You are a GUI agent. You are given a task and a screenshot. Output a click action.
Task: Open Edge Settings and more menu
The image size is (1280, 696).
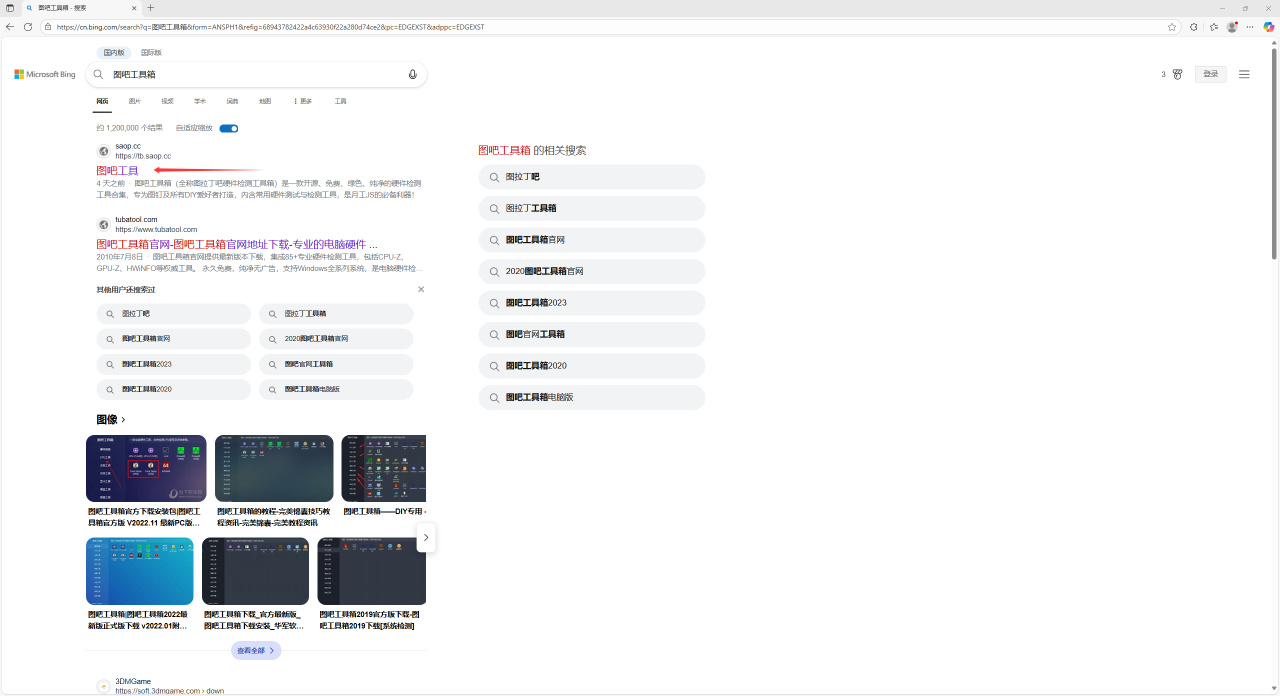pos(1251,27)
